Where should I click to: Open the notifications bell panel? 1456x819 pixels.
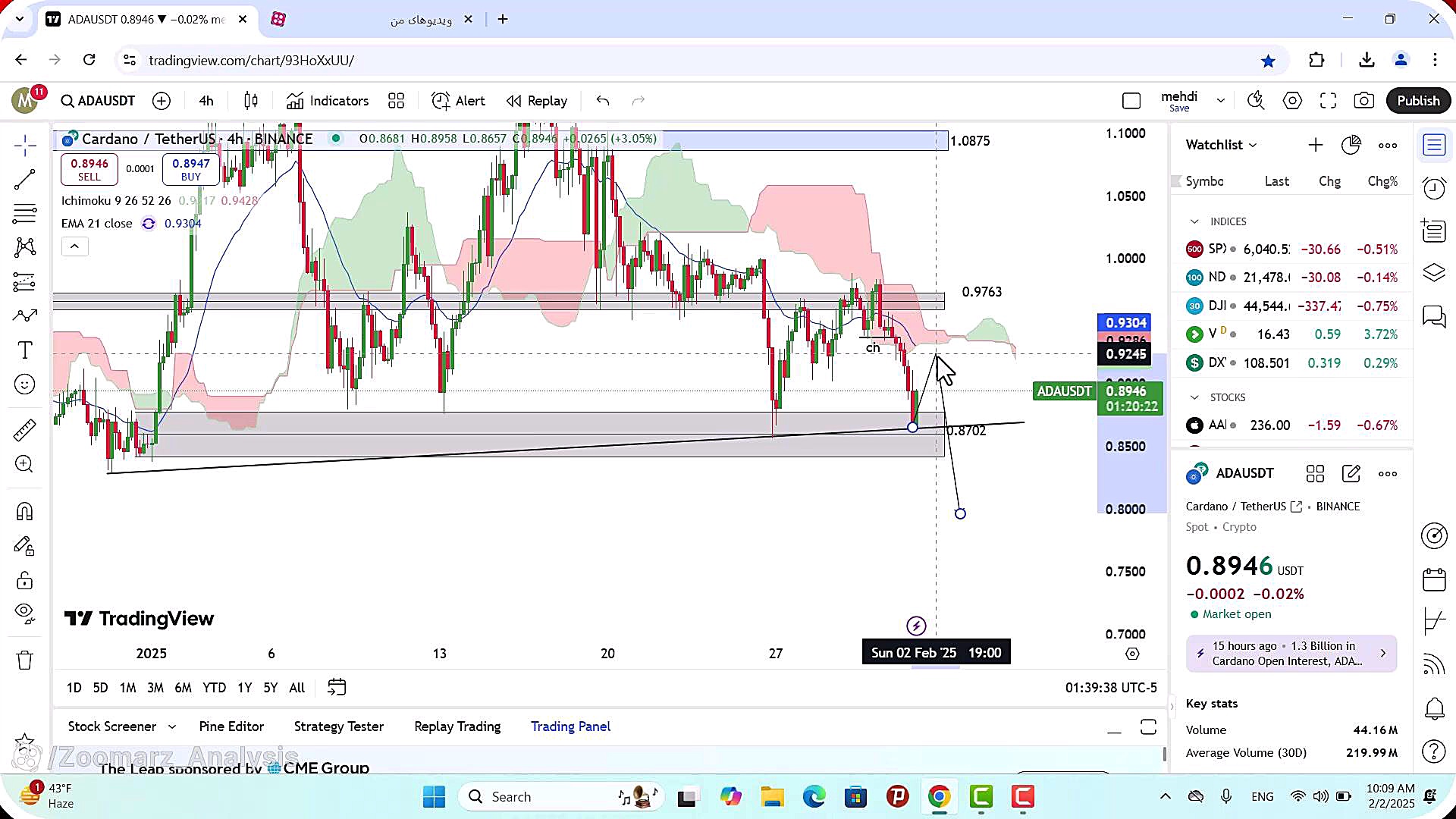pos(1434,708)
